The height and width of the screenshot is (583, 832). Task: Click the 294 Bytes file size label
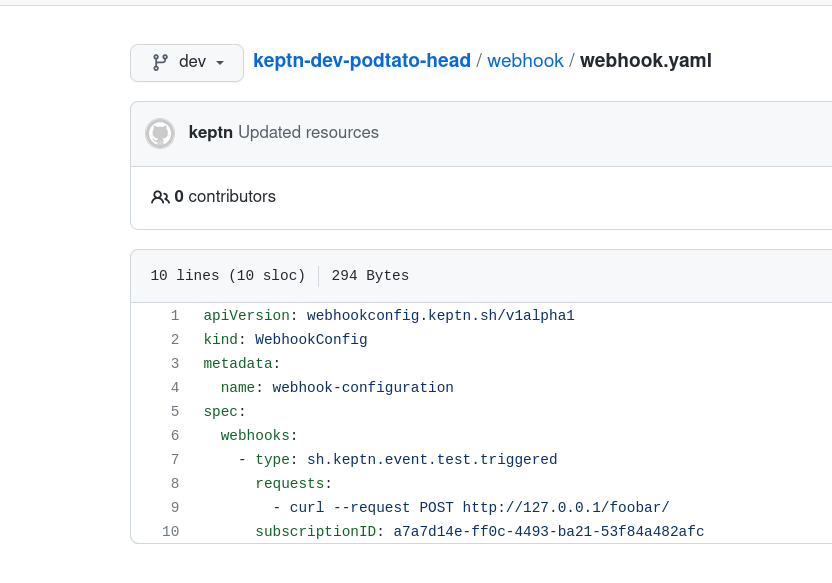[370, 275]
